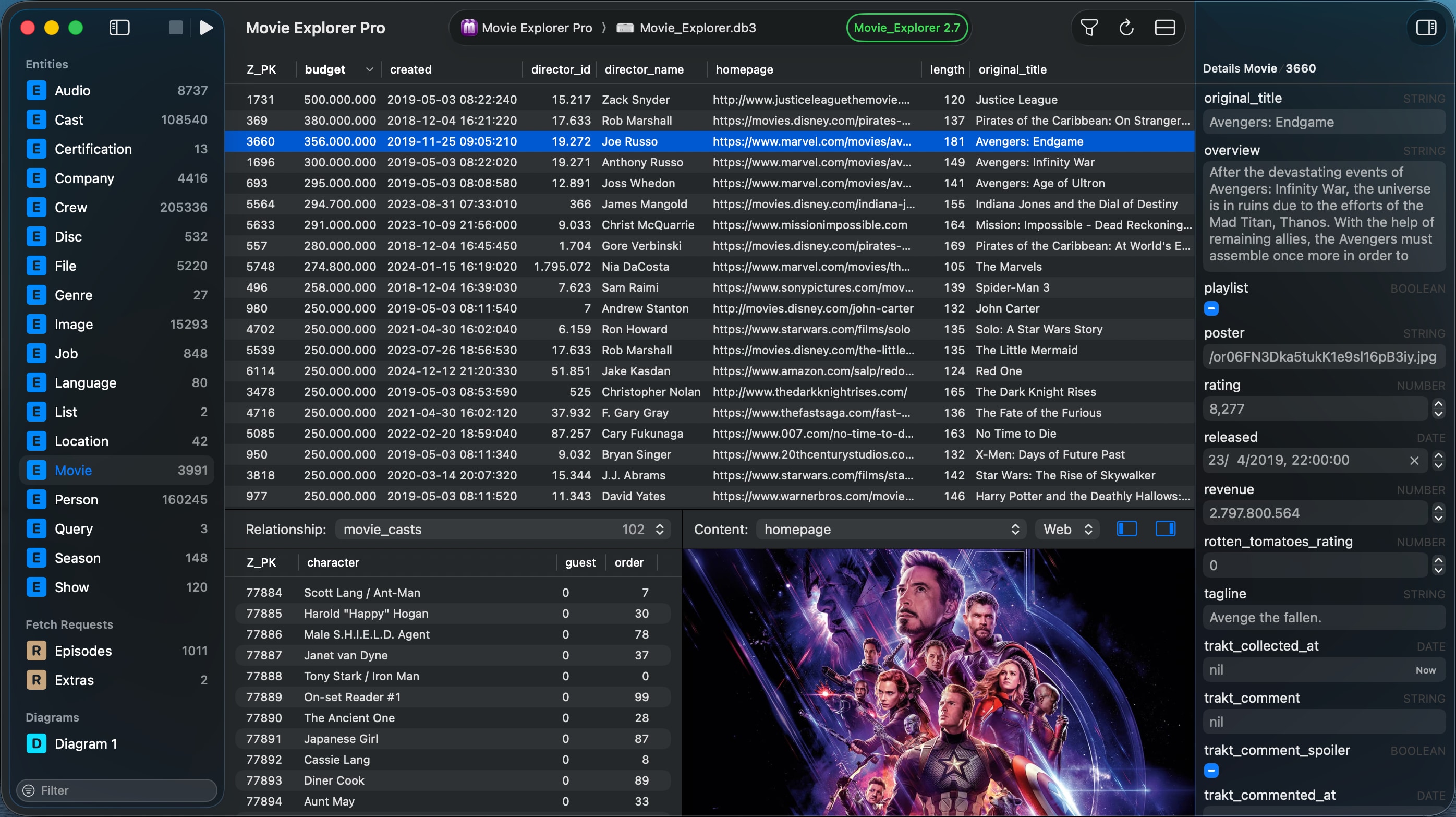Screen dimensions: 1456x817
Task: Click the tagline field 'Avenge the fallen.'
Action: click(1323, 617)
